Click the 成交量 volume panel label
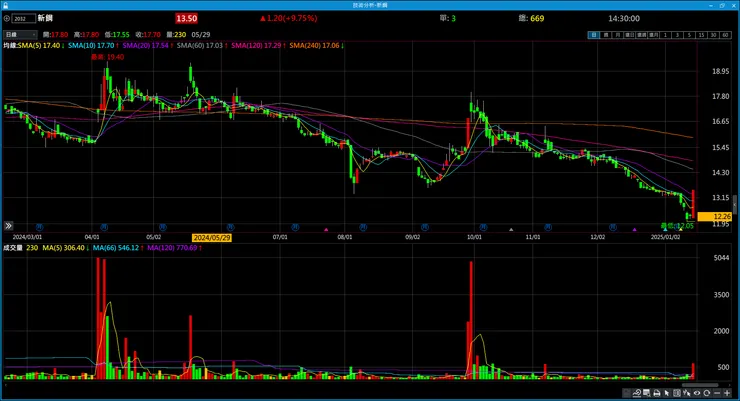 pos(13,248)
